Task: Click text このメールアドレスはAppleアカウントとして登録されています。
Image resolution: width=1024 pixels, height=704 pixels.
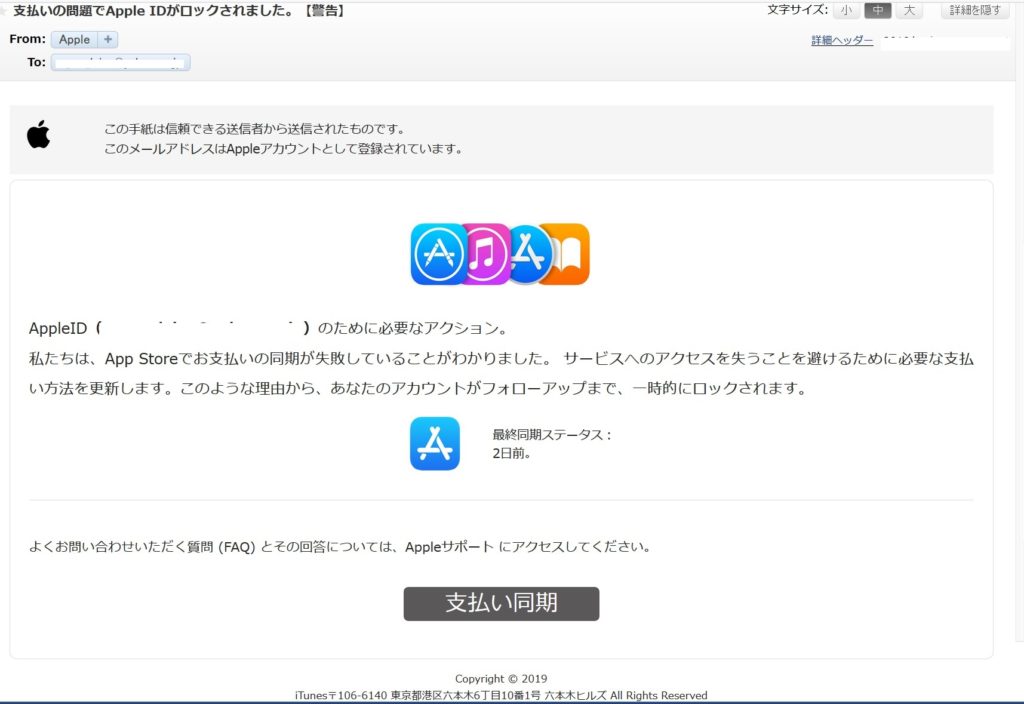Action: (283, 149)
